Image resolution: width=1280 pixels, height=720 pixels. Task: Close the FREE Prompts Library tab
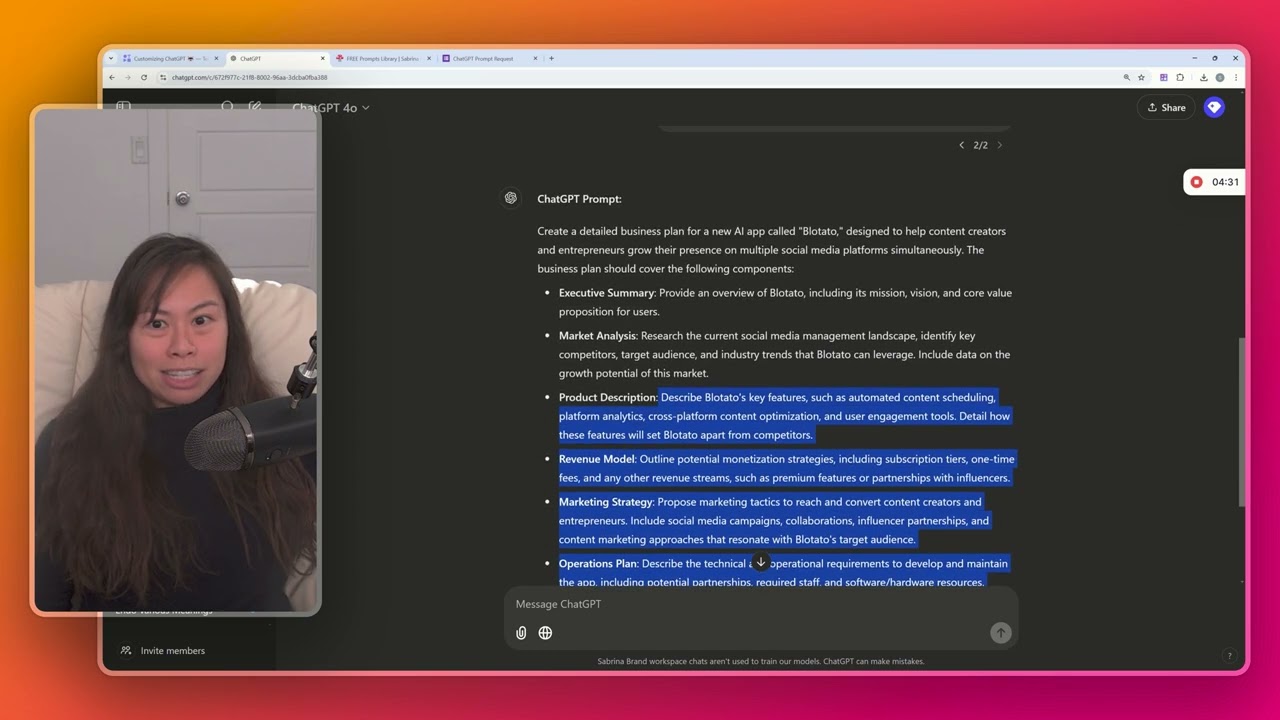(x=429, y=58)
